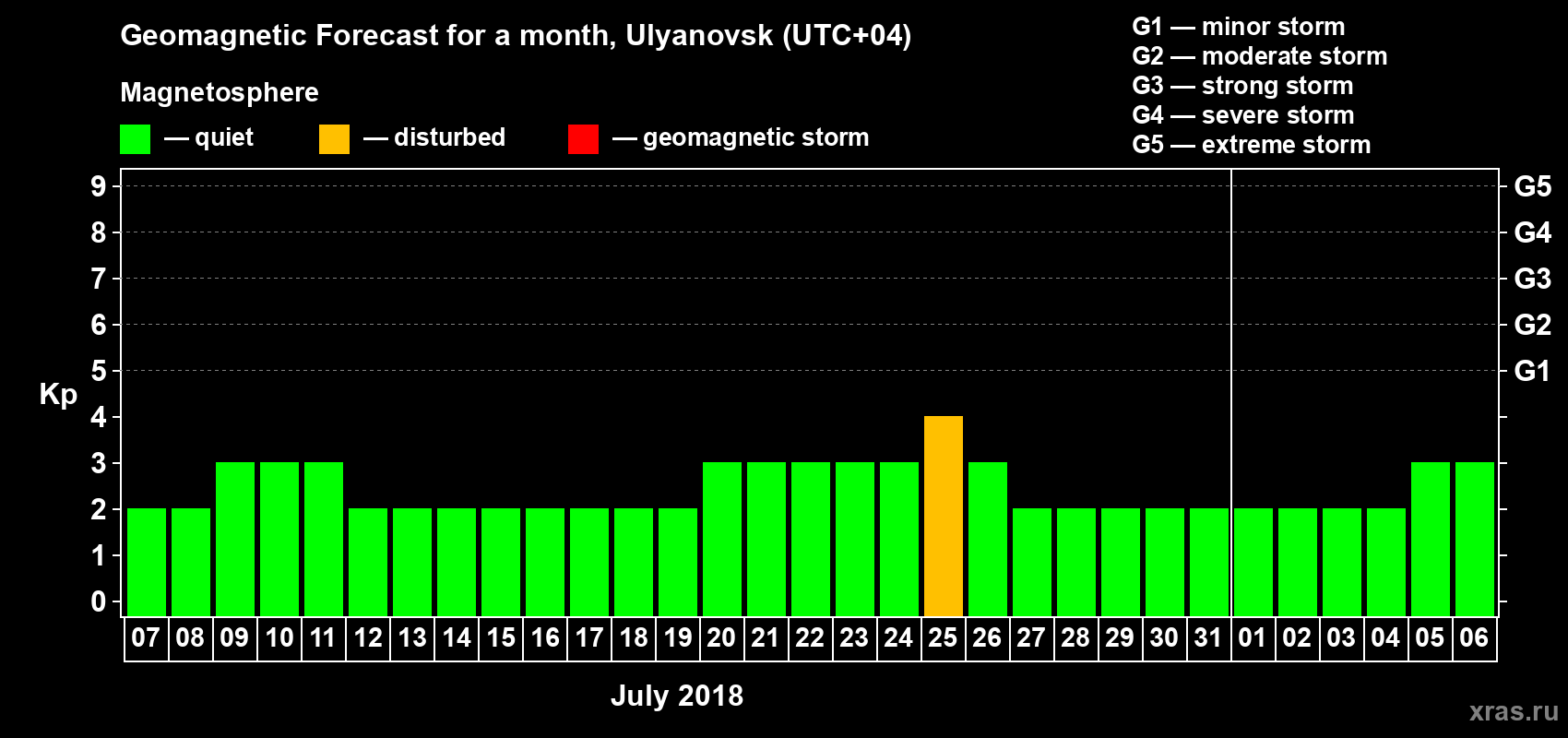Click the G5 axis label

point(1533,186)
